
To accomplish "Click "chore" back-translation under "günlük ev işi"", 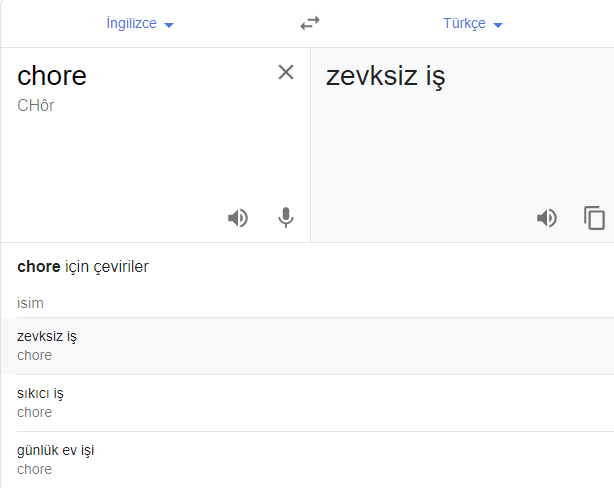I will click(x=34, y=469).
